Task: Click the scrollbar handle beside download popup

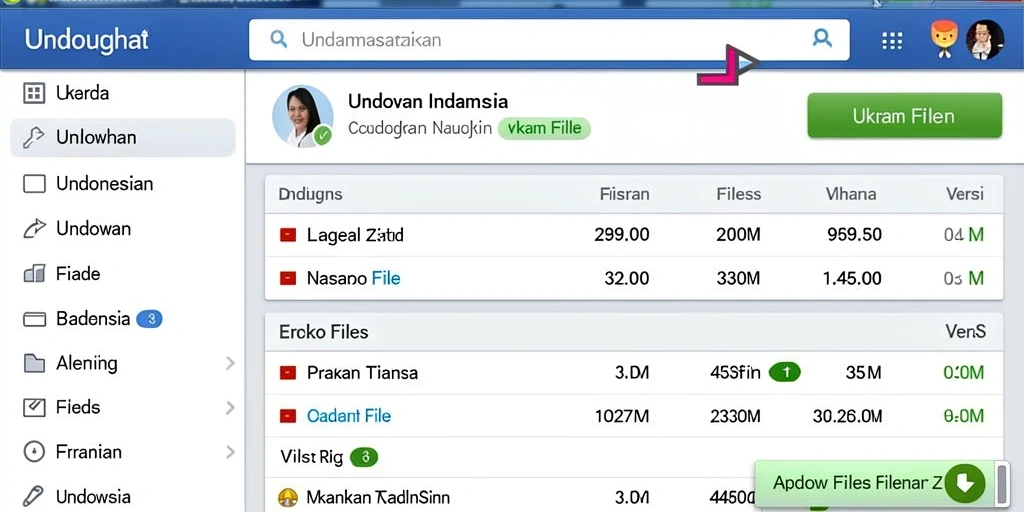Action: click(x=1004, y=486)
